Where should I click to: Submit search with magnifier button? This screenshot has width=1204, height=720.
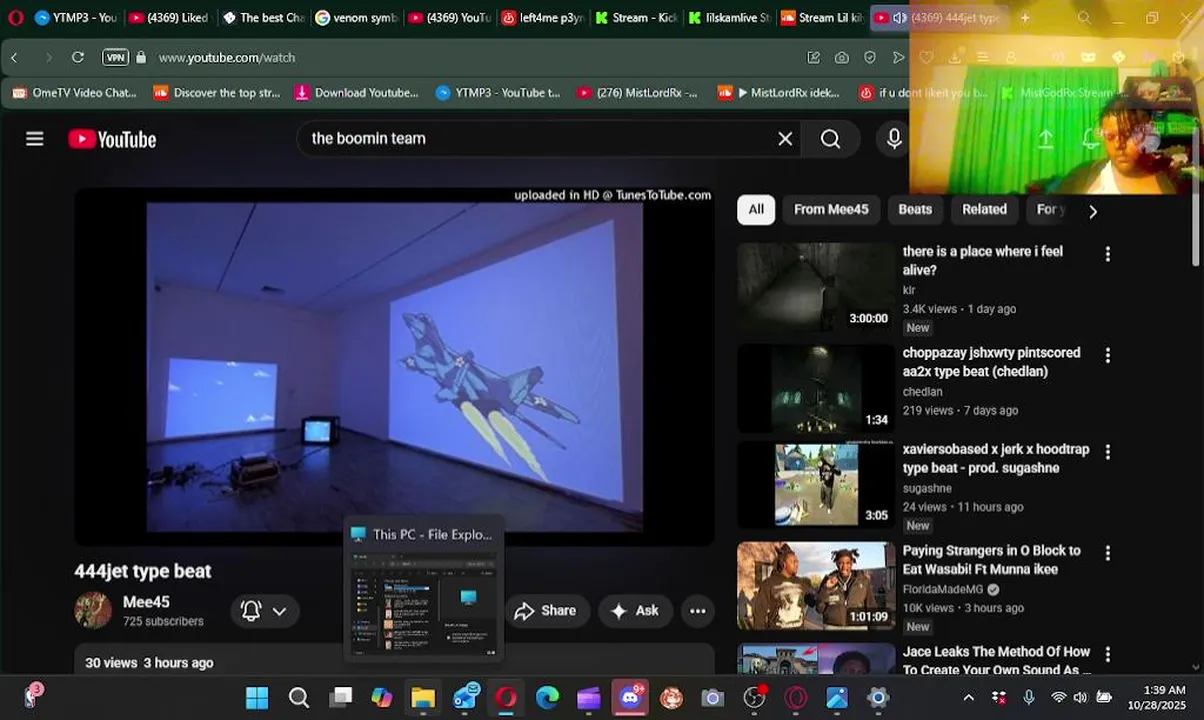point(830,139)
